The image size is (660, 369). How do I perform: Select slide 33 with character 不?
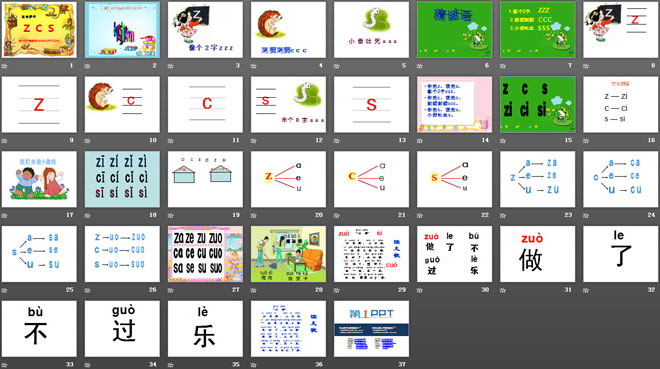tap(39, 329)
